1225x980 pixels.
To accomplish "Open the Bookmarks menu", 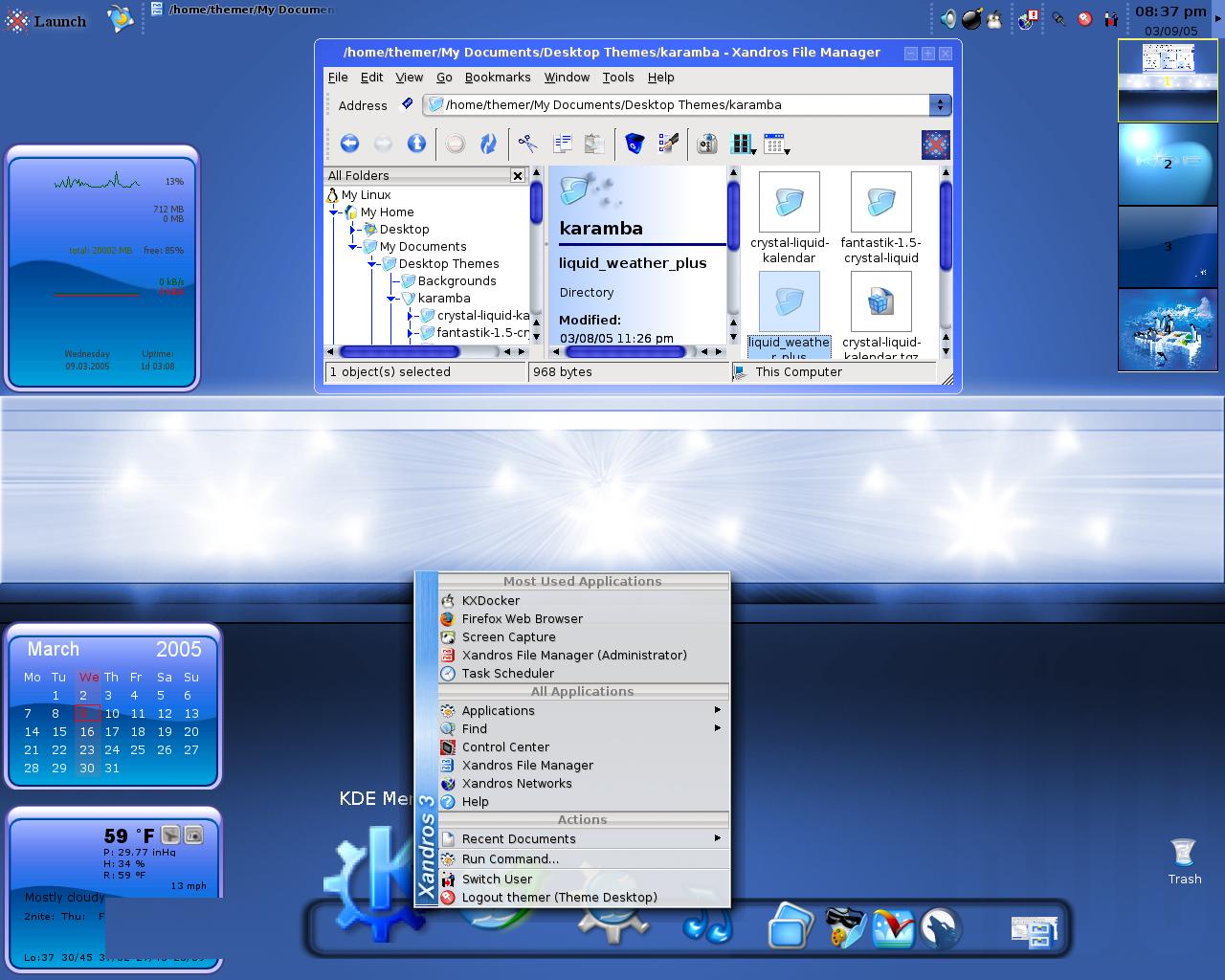I will tap(498, 78).
